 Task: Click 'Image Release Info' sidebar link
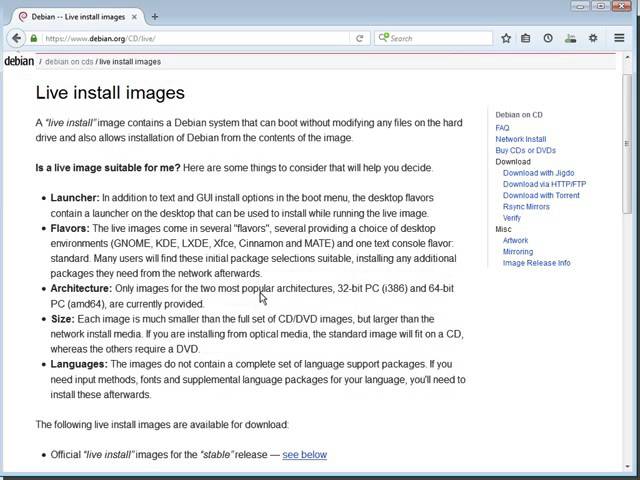click(x=536, y=263)
